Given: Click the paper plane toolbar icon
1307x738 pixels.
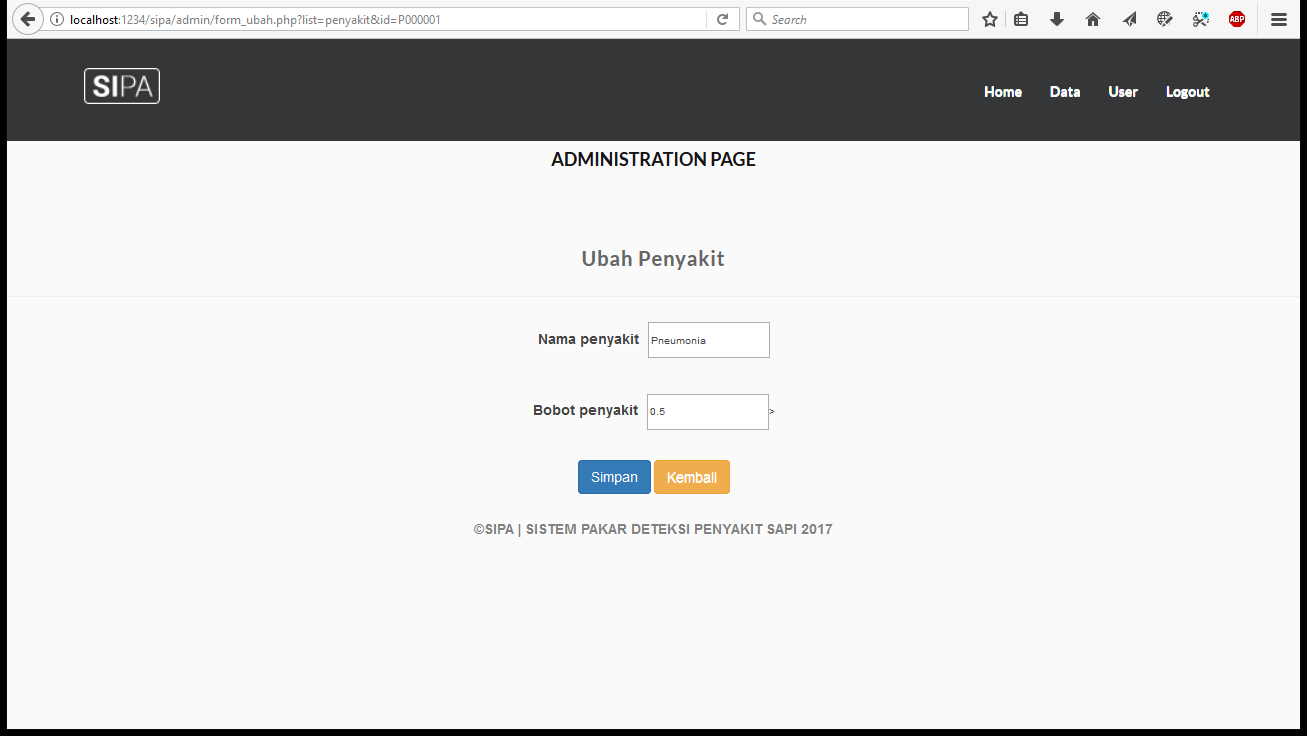Looking at the screenshot, I should tap(1129, 19).
